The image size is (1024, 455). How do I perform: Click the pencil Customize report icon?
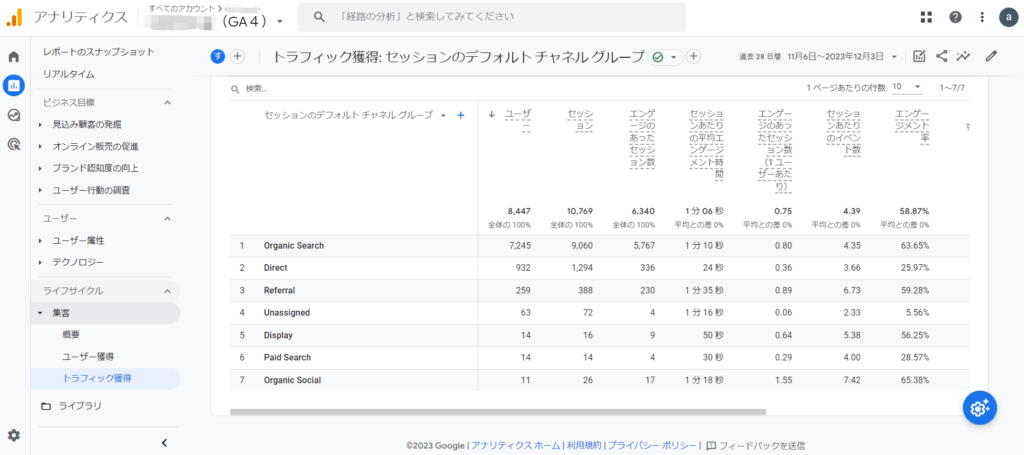click(x=991, y=57)
